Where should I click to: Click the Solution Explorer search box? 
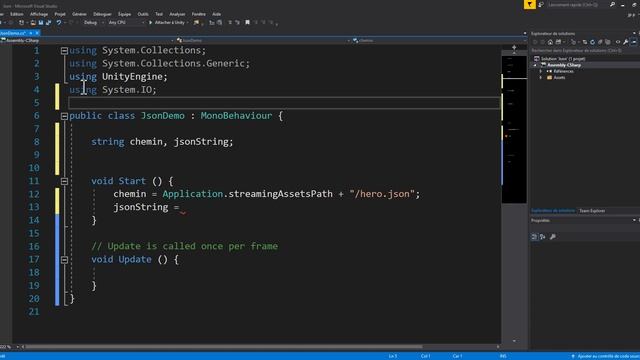click(x=584, y=51)
